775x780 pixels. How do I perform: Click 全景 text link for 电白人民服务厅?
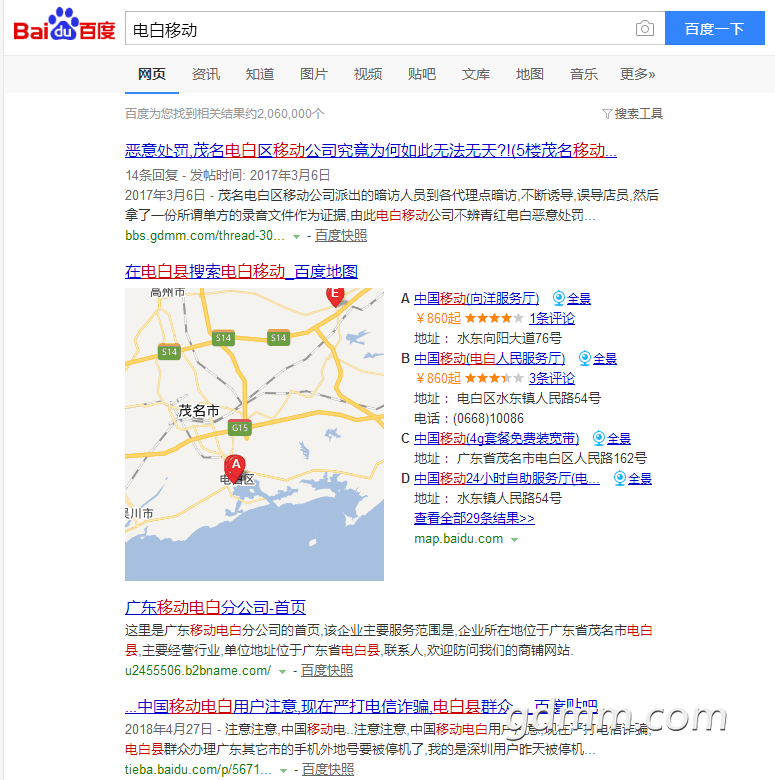pos(604,359)
